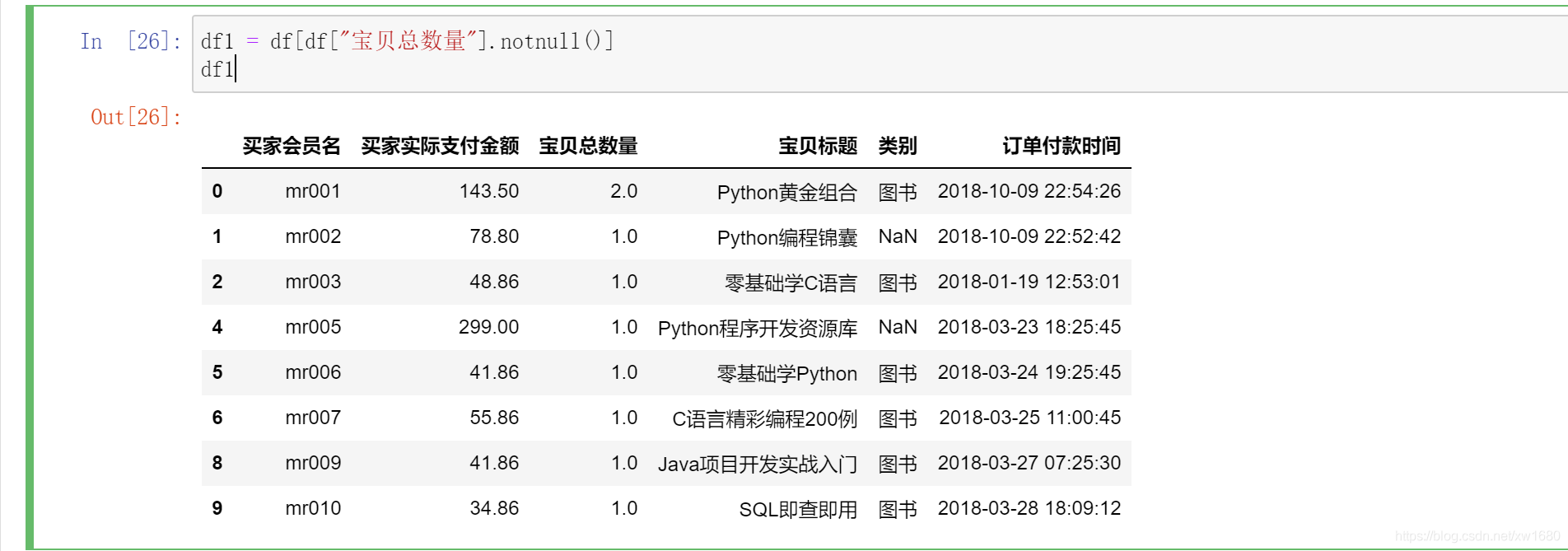This screenshot has width=1568, height=551.
Task: Select member mr006
Action: click(313, 372)
